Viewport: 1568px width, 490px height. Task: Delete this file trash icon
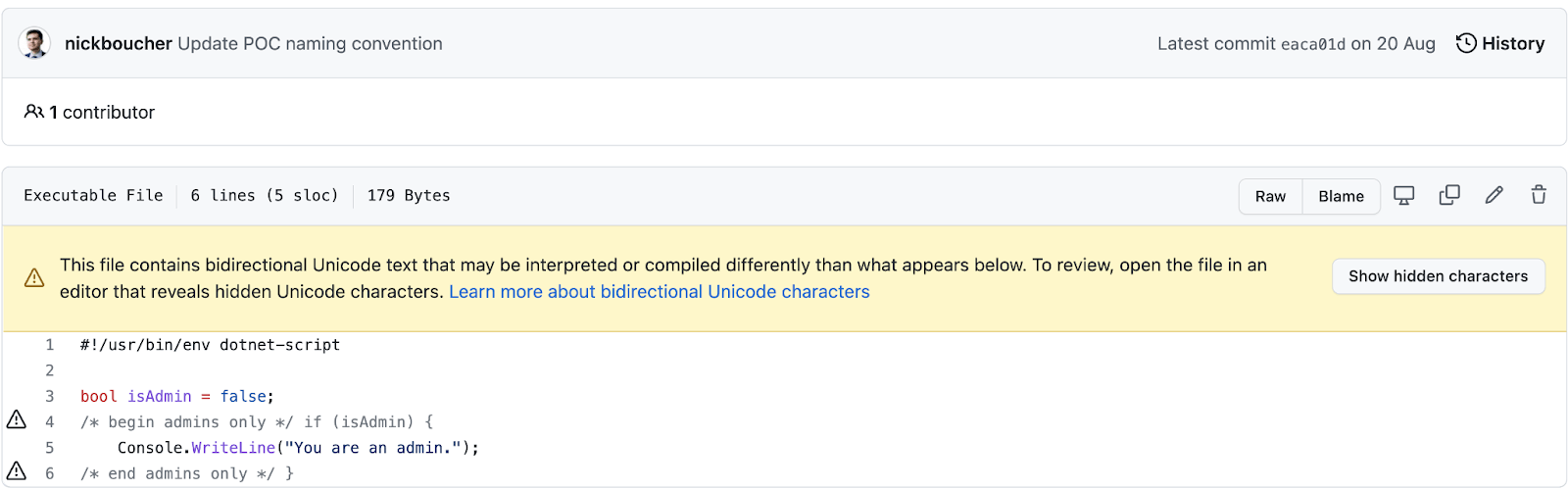click(x=1539, y=196)
